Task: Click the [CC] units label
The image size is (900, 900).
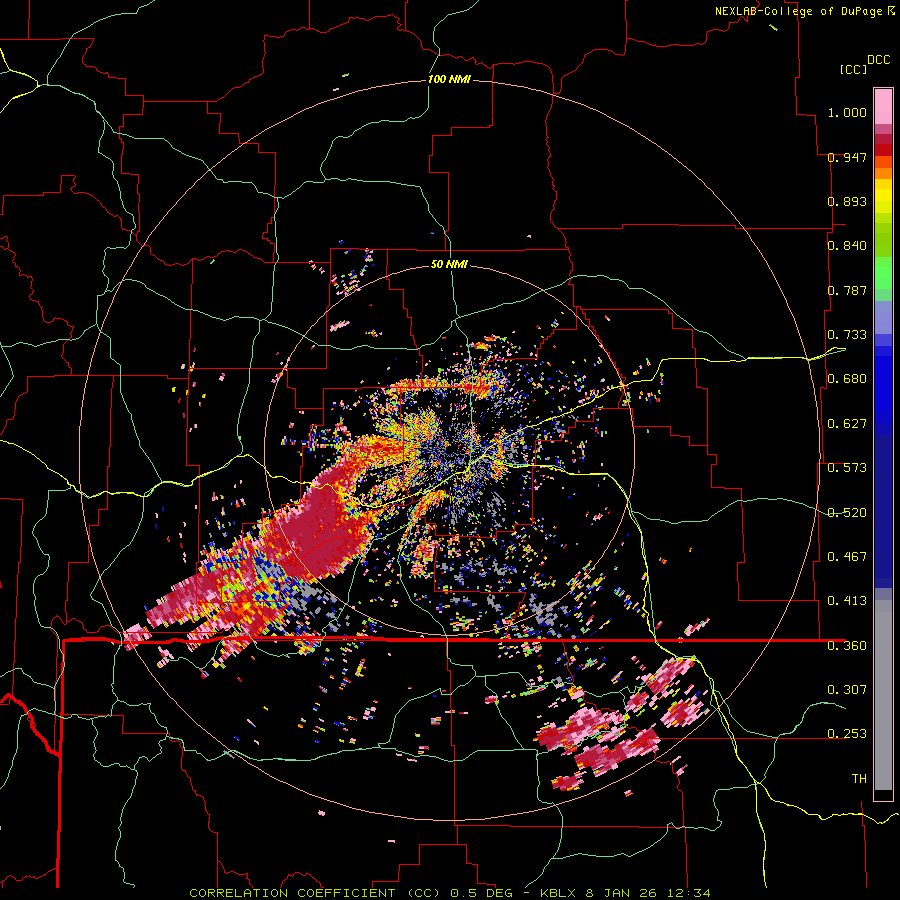Action: point(853,69)
